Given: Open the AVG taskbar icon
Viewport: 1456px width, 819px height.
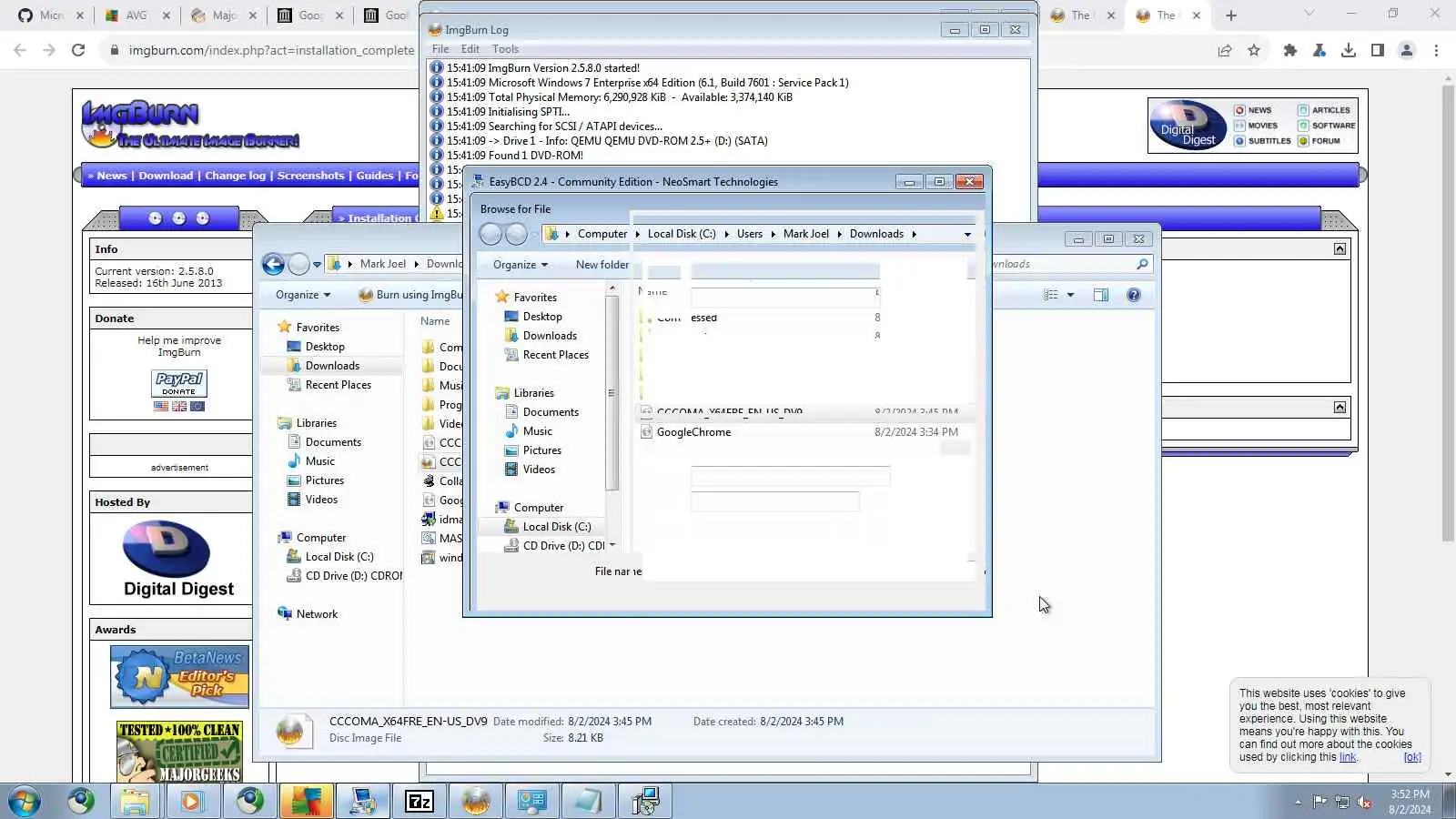Looking at the screenshot, I should [x=306, y=801].
